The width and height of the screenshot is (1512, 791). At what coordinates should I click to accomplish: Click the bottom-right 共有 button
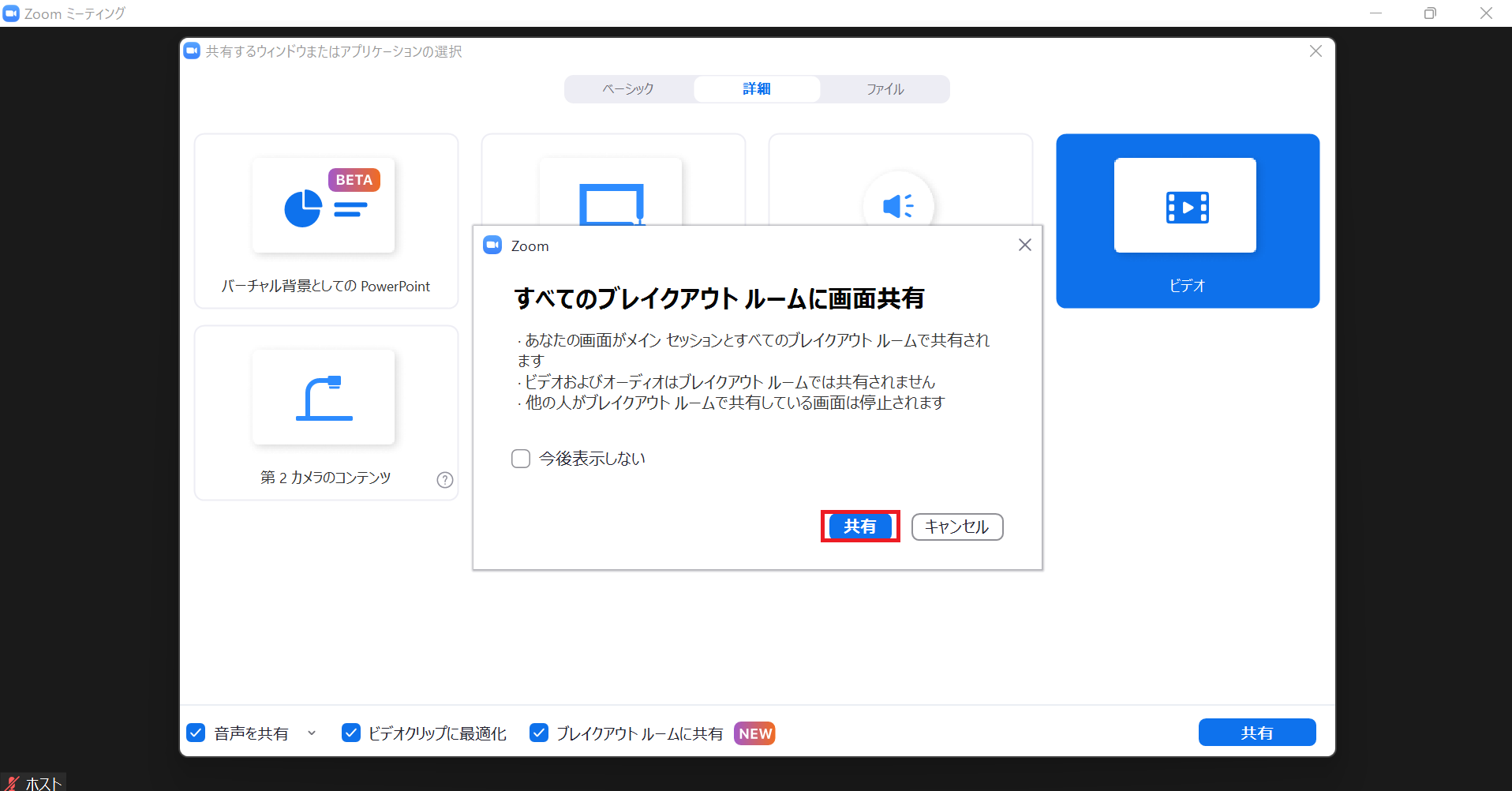1256,733
